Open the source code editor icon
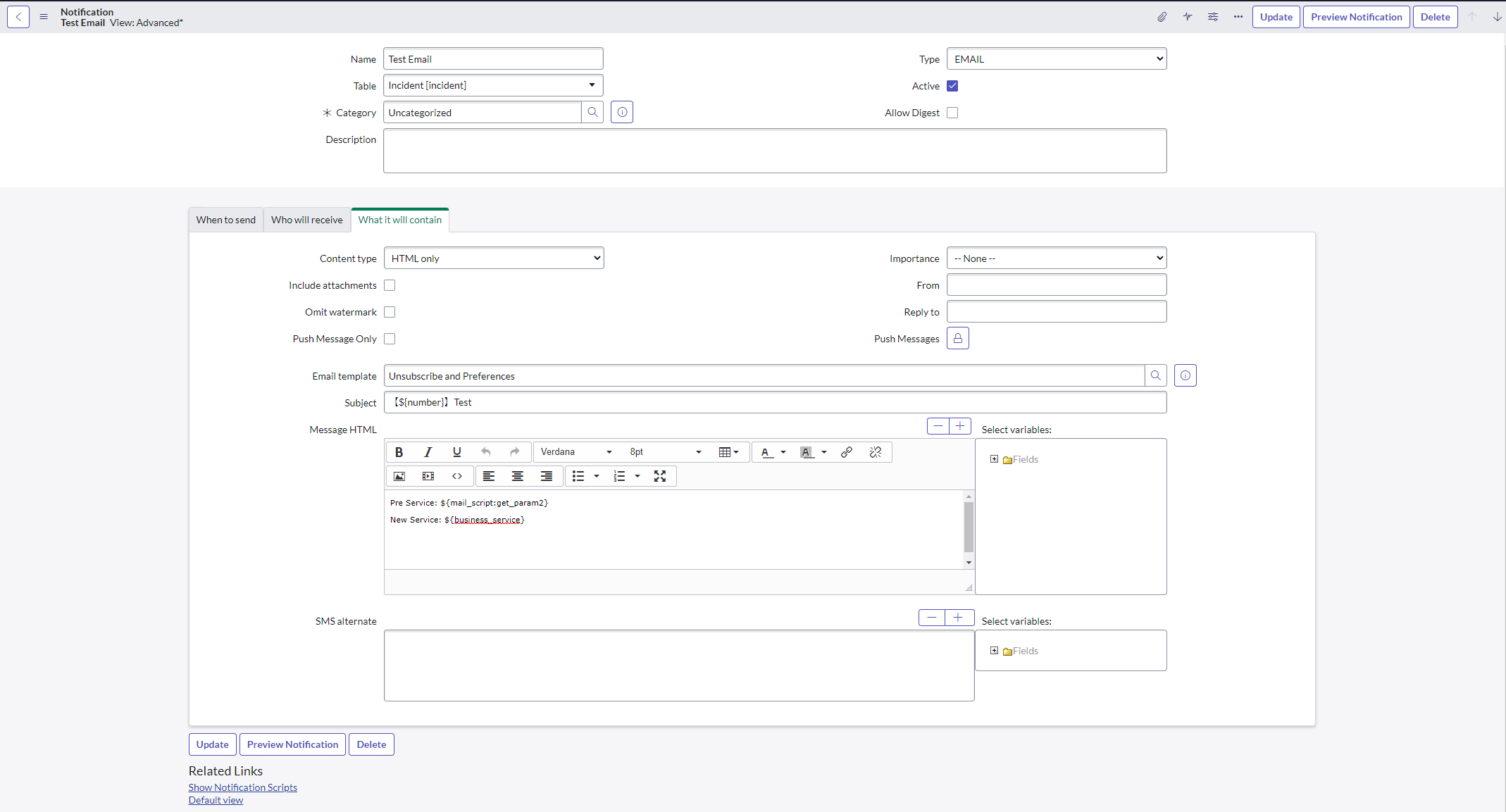The image size is (1506, 812). pos(457,477)
